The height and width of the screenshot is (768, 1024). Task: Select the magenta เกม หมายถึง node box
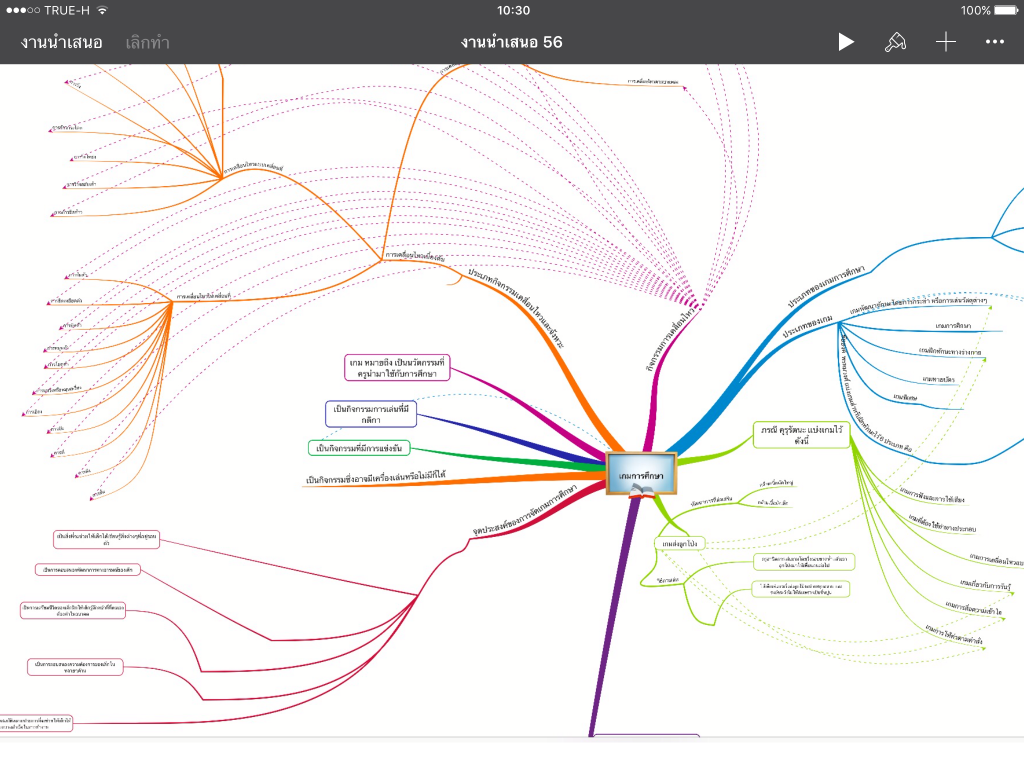(397, 367)
